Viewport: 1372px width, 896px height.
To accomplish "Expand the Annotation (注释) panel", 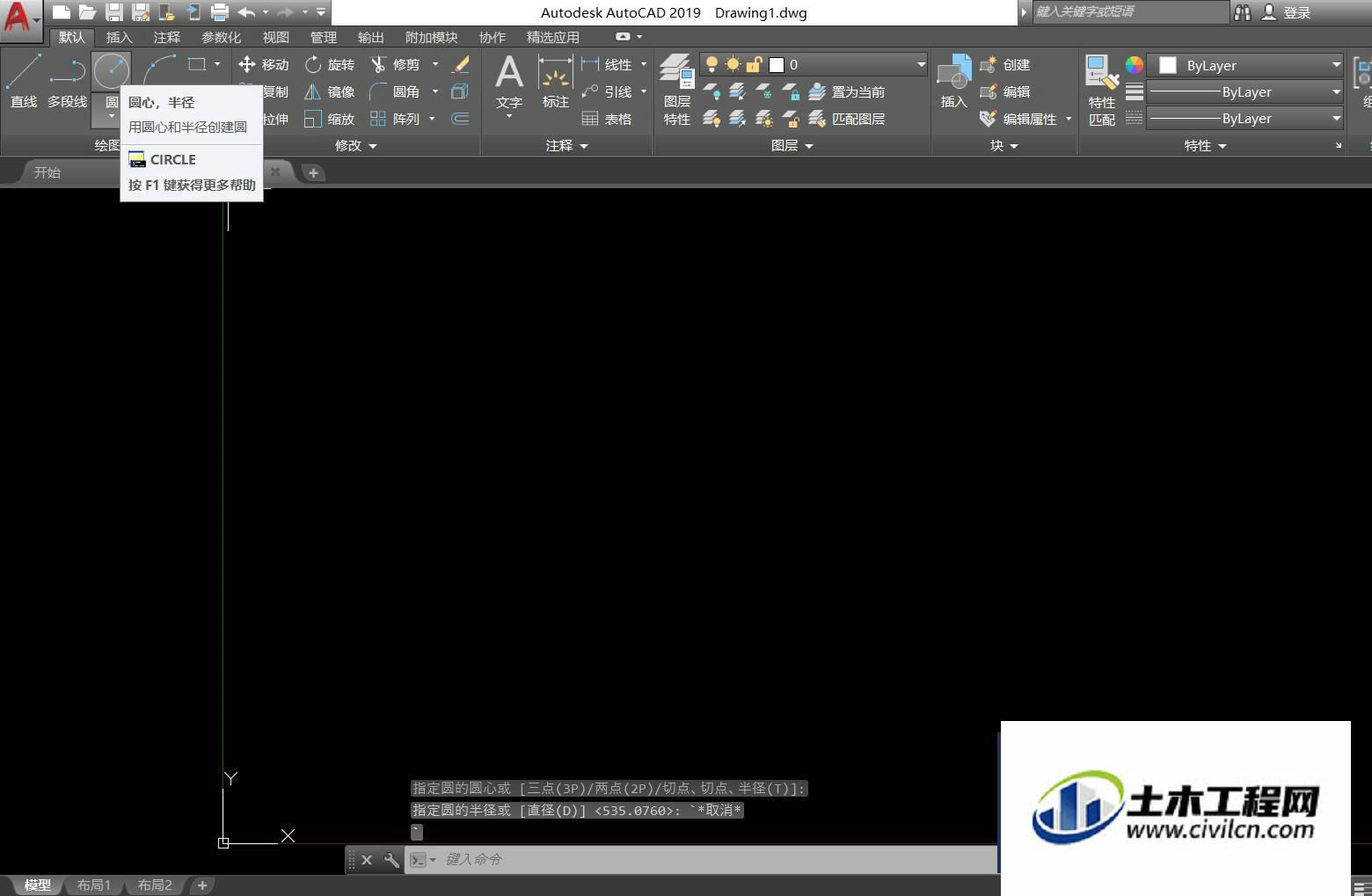I will coord(566,145).
